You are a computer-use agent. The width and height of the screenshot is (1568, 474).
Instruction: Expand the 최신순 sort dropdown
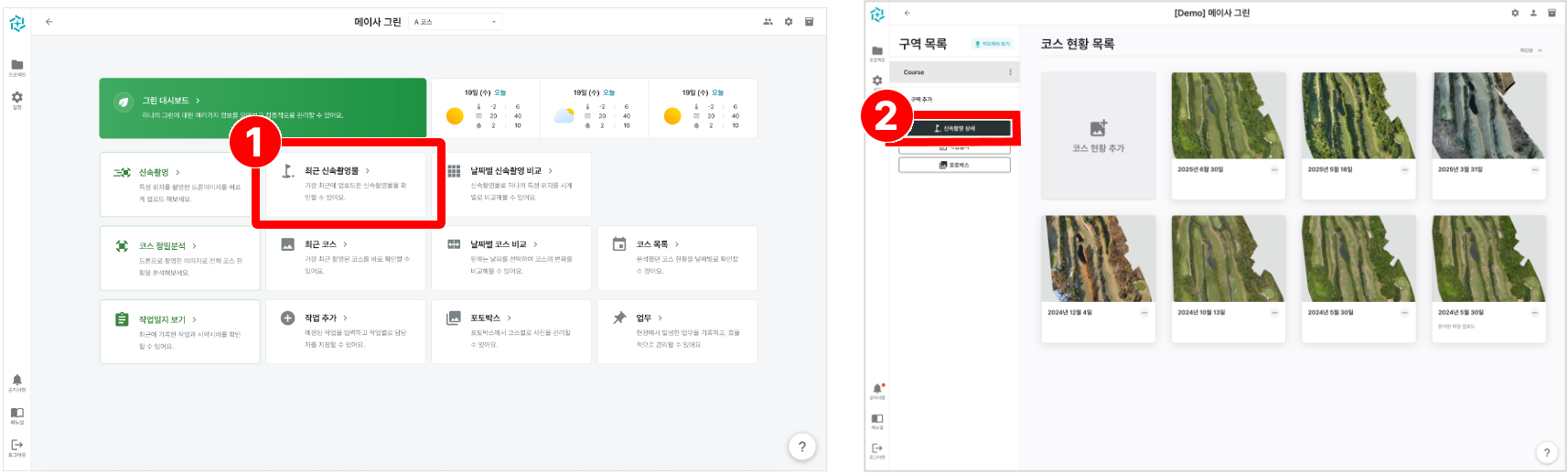[x=1531, y=50]
